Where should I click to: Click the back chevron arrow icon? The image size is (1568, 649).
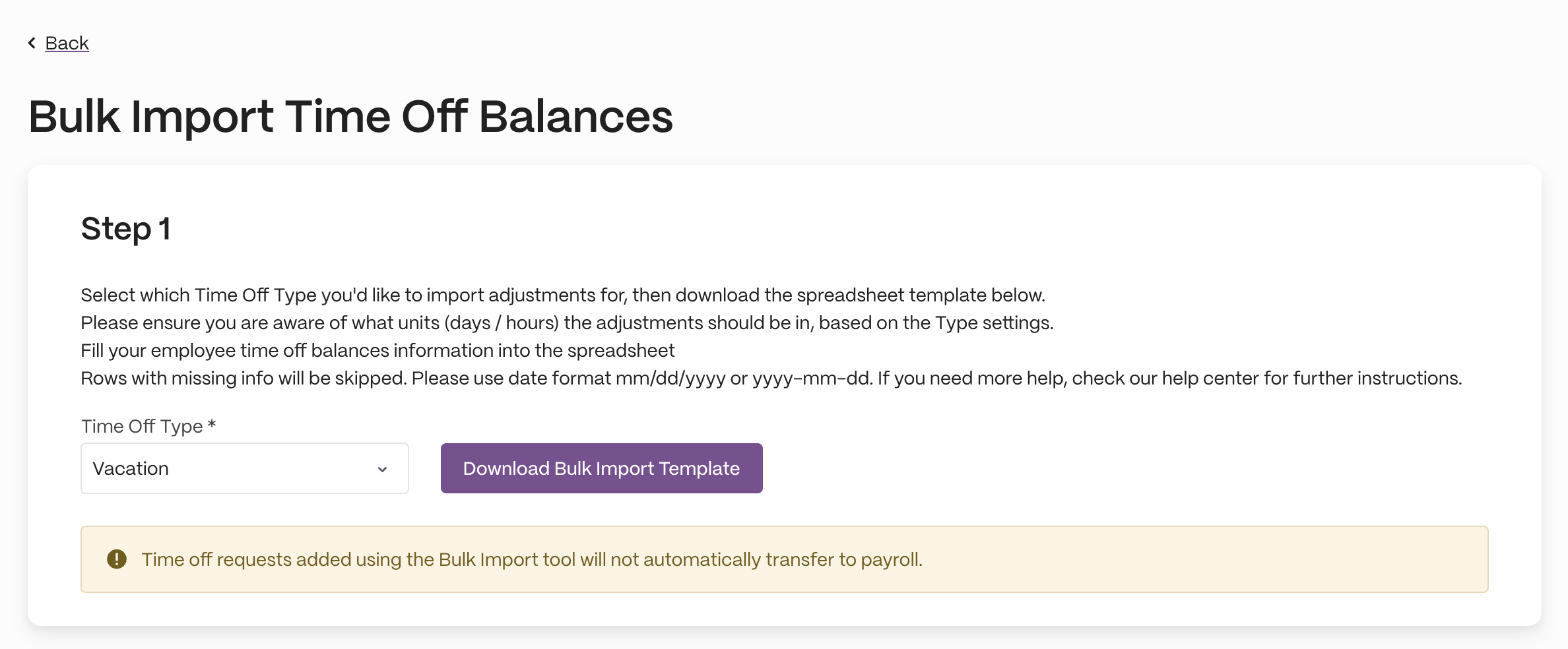tap(32, 43)
